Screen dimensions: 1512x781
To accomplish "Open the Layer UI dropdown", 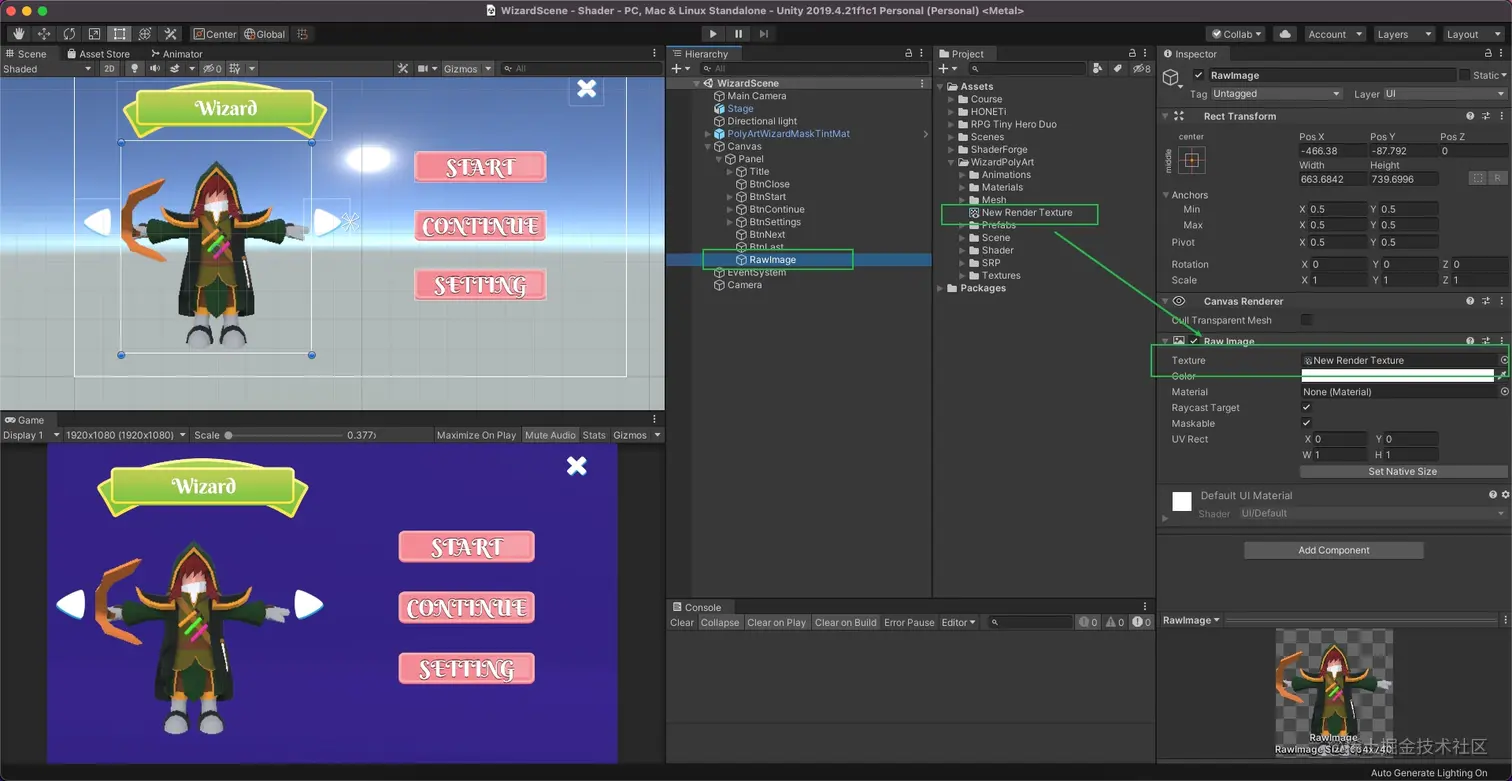I will [1445, 94].
